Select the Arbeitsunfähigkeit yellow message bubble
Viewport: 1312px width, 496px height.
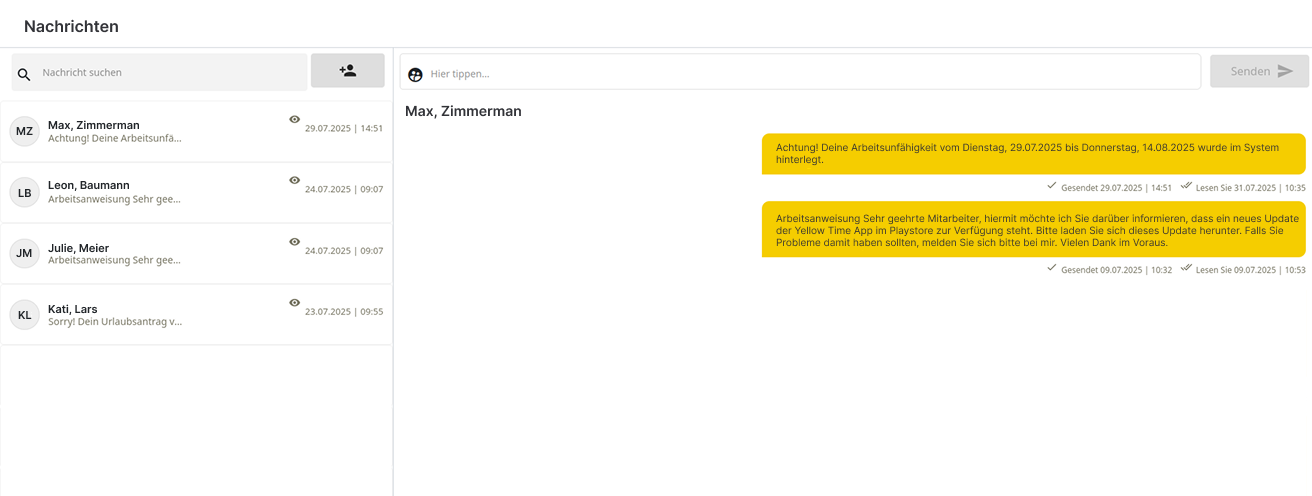pos(1033,154)
